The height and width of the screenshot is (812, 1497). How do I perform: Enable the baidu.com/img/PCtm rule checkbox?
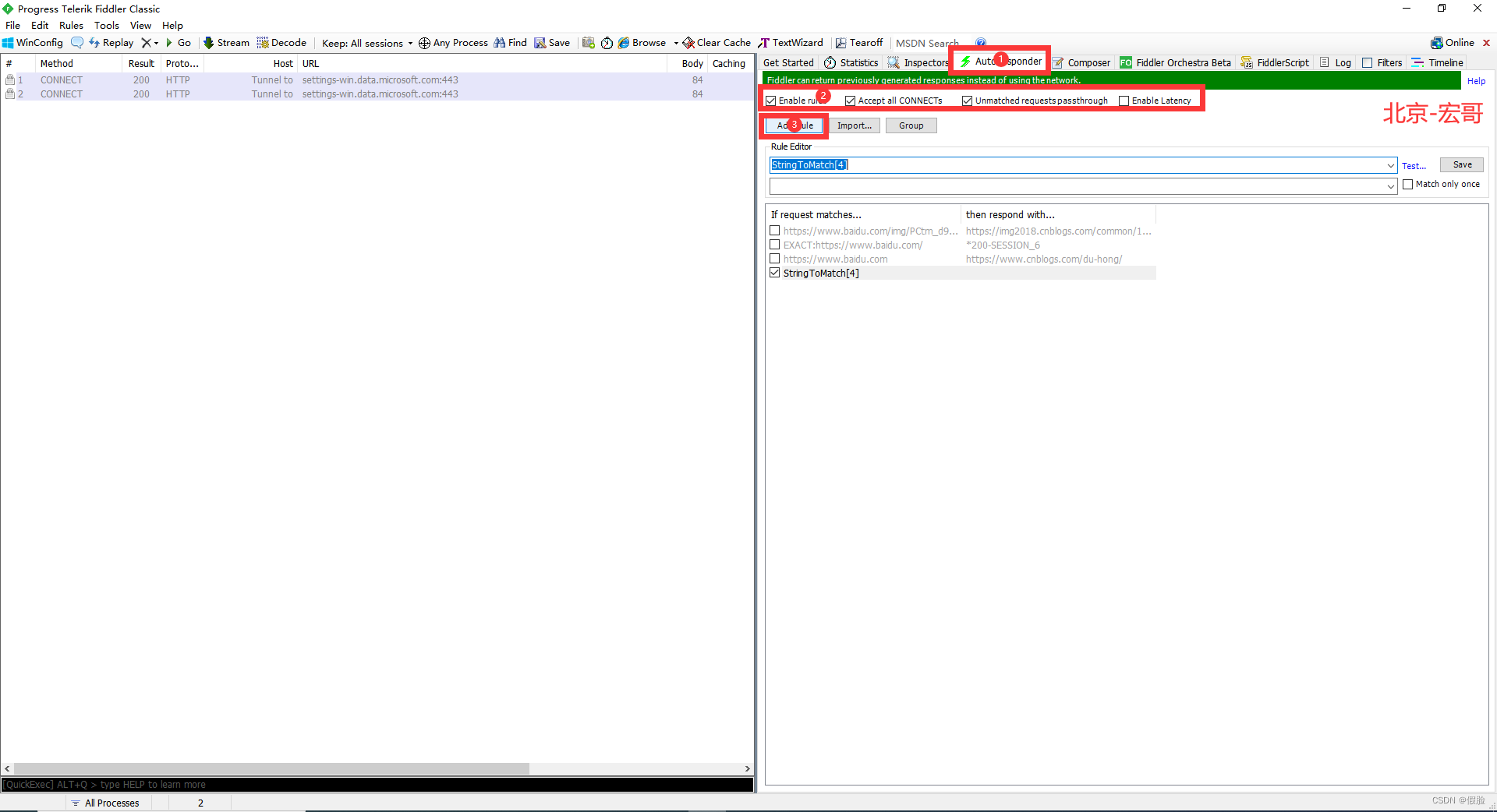(x=775, y=231)
